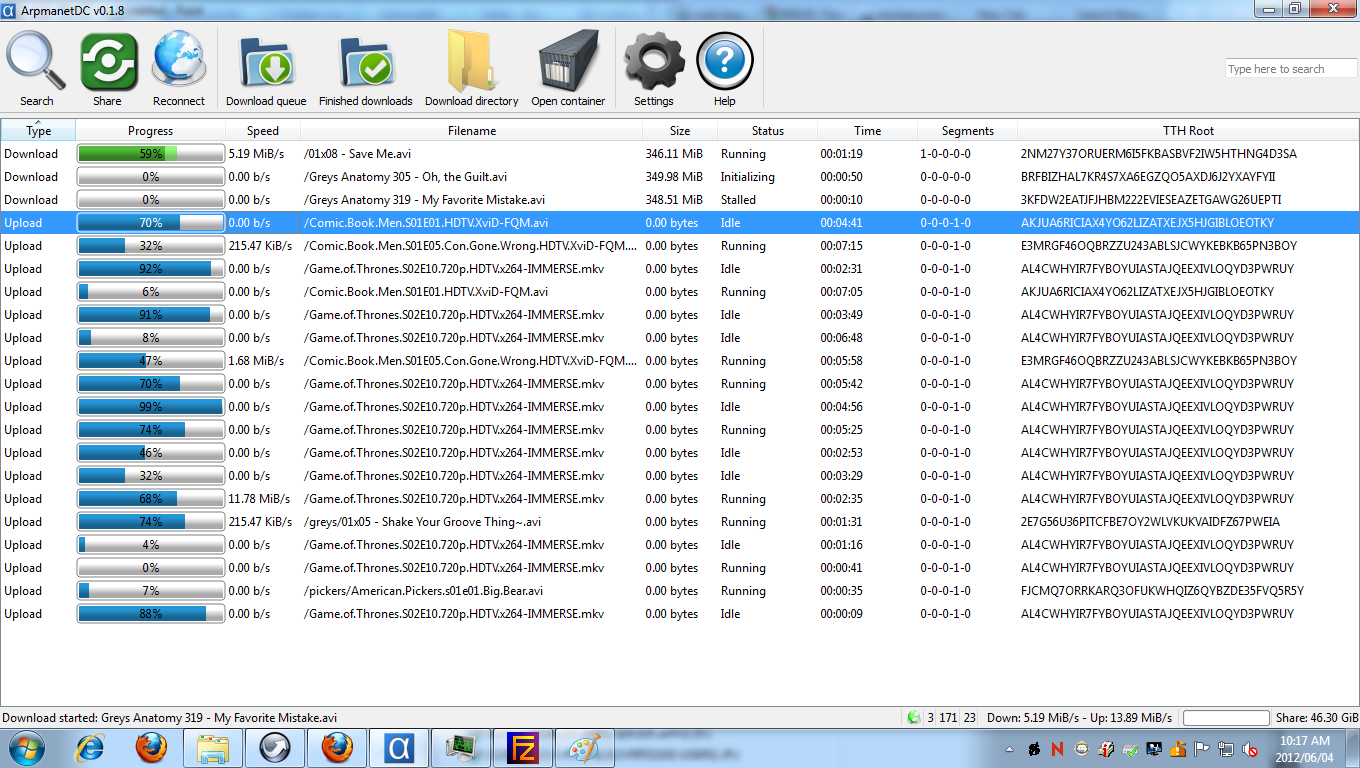Click the Show desktop button
This screenshot has width=1360, height=768.
click(1352, 748)
